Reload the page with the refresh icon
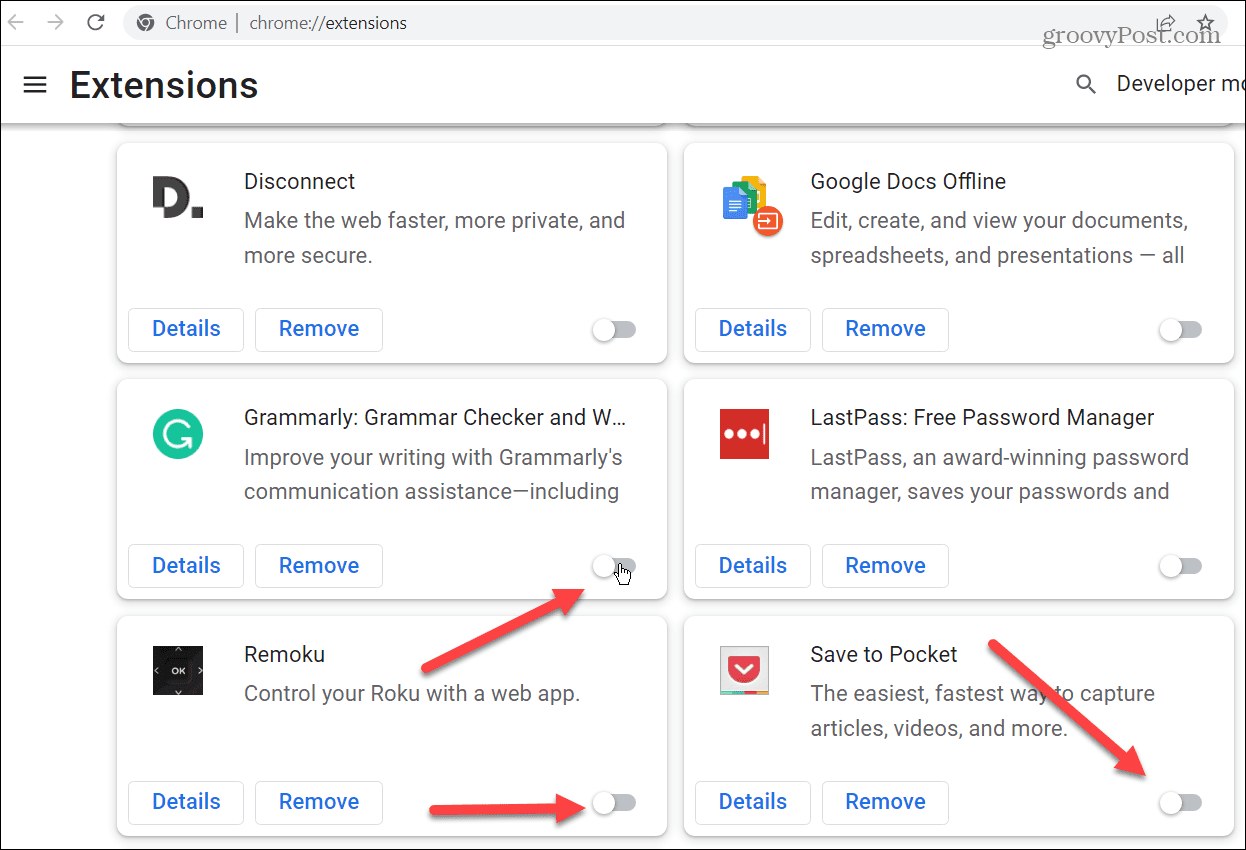Viewport: 1246px width, 850px height. [96, 22]
